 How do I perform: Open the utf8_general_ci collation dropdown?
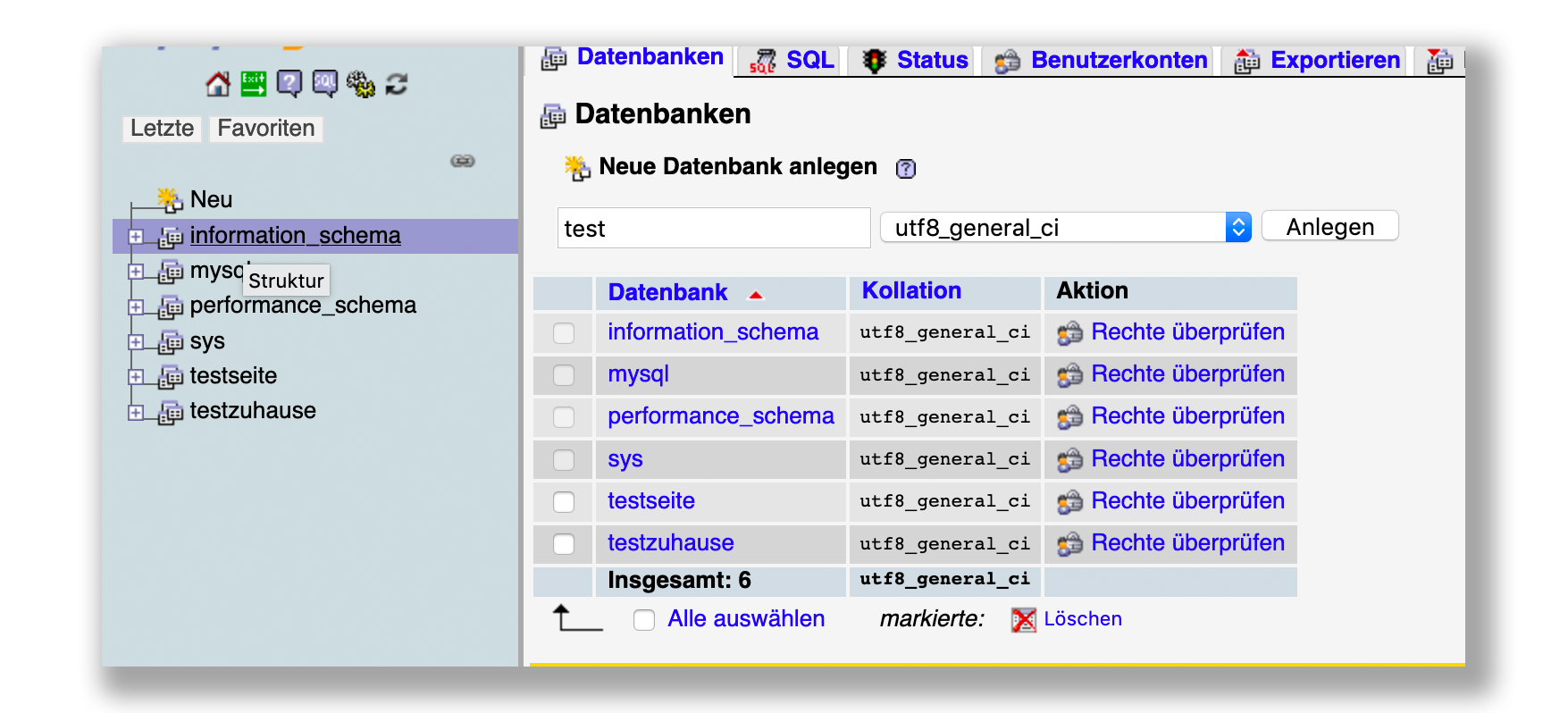[1065, 228]
